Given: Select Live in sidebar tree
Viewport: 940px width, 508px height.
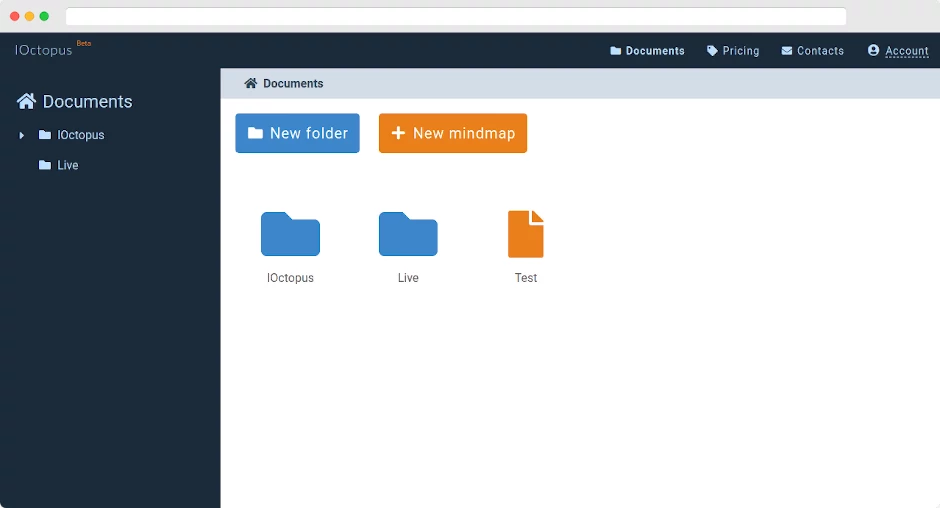Looking at the screenshot, I should (68, 165).
